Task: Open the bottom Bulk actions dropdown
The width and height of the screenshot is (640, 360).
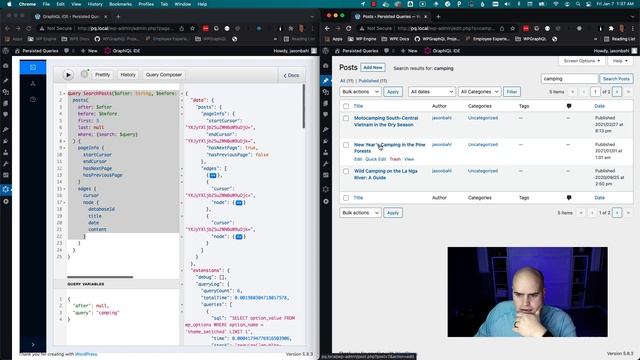Action: pos(360,213)
